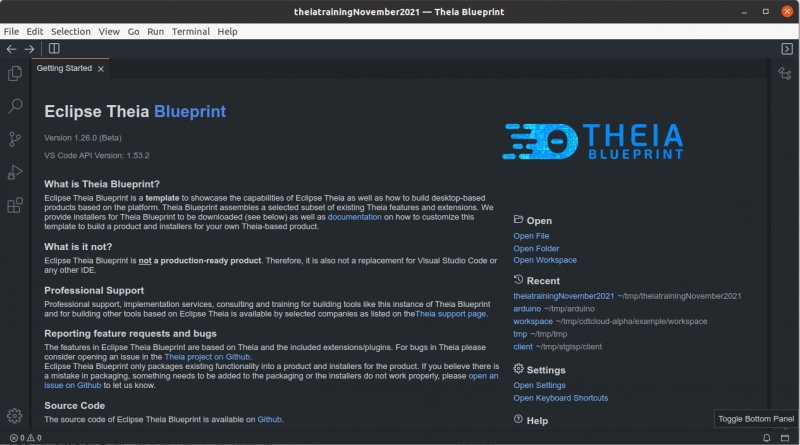Follow the documentation link

tap(355, 217)
